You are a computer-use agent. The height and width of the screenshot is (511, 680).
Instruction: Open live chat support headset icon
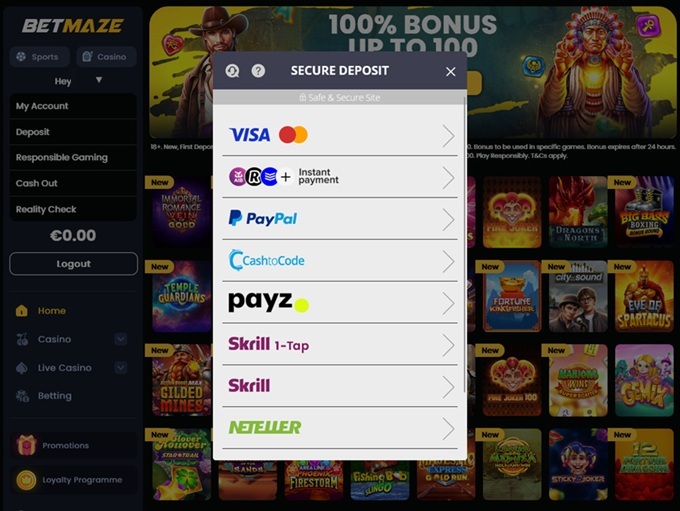pos(232,71)
